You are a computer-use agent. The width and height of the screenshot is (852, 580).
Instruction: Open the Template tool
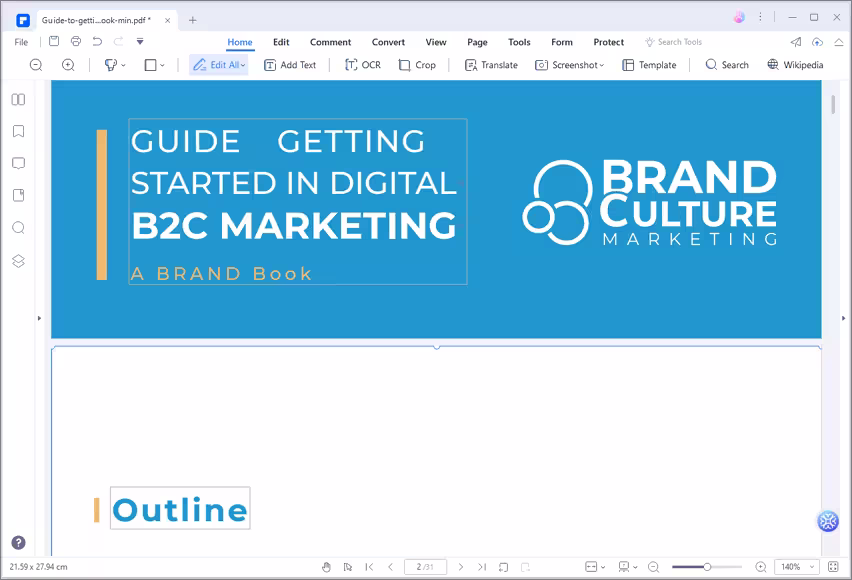pos(649,65)
